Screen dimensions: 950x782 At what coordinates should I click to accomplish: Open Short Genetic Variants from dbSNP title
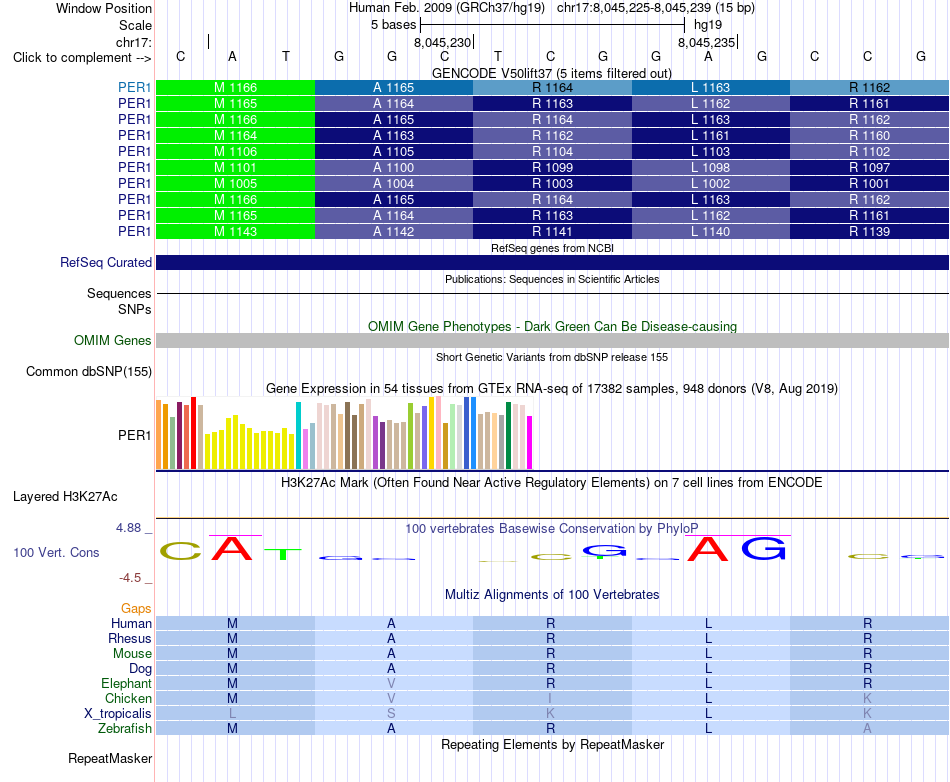click(552, 357)
